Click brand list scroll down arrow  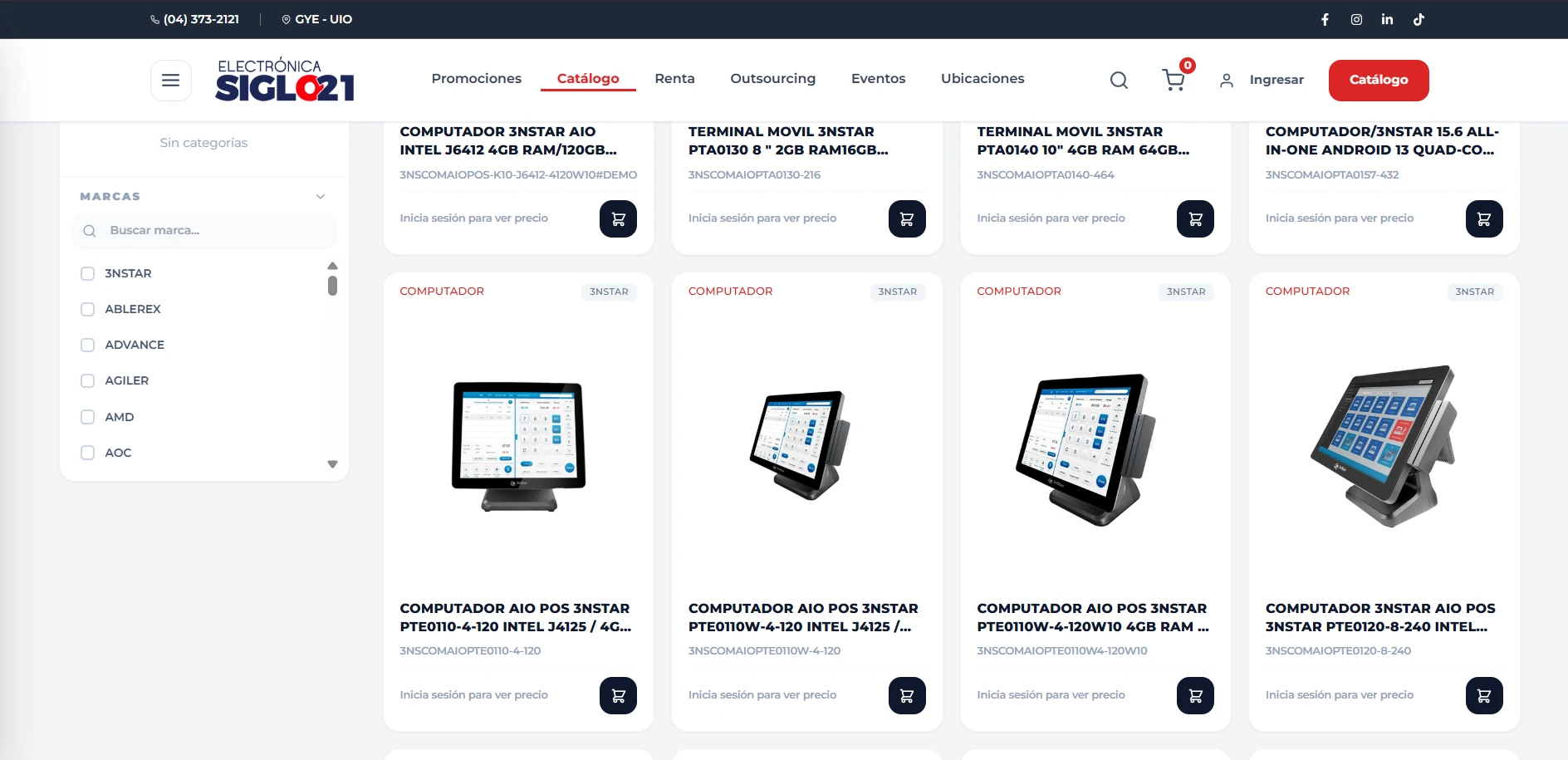click(332, 464)
